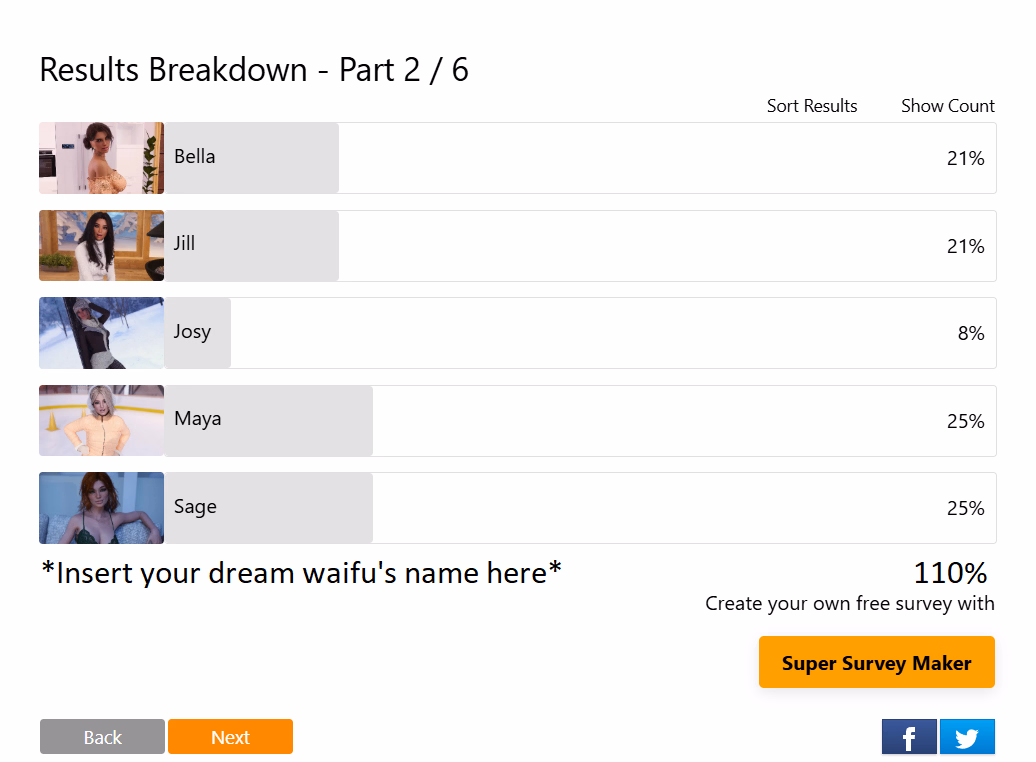Click the dream waifu name text
Image resolution: width=1036 pixels, height=762 pixels.
click(x=301, y=573)
